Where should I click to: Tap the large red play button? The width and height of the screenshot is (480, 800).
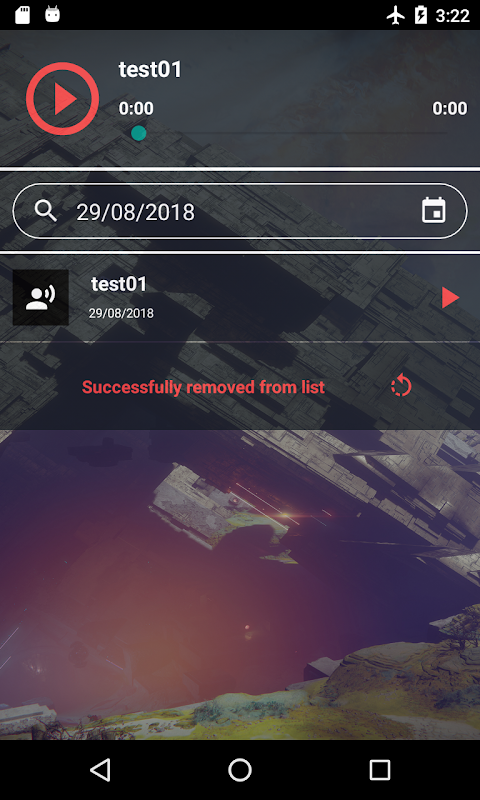coord(62,98)
